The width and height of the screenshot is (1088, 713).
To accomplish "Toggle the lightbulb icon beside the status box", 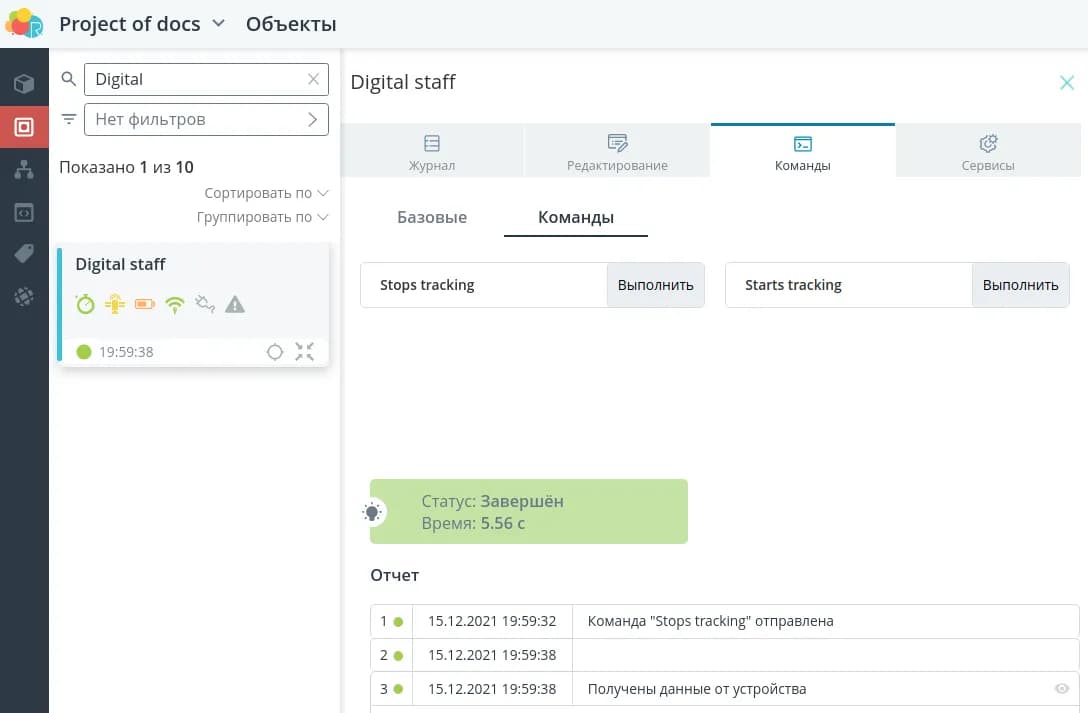I will [x=372, y=513].
